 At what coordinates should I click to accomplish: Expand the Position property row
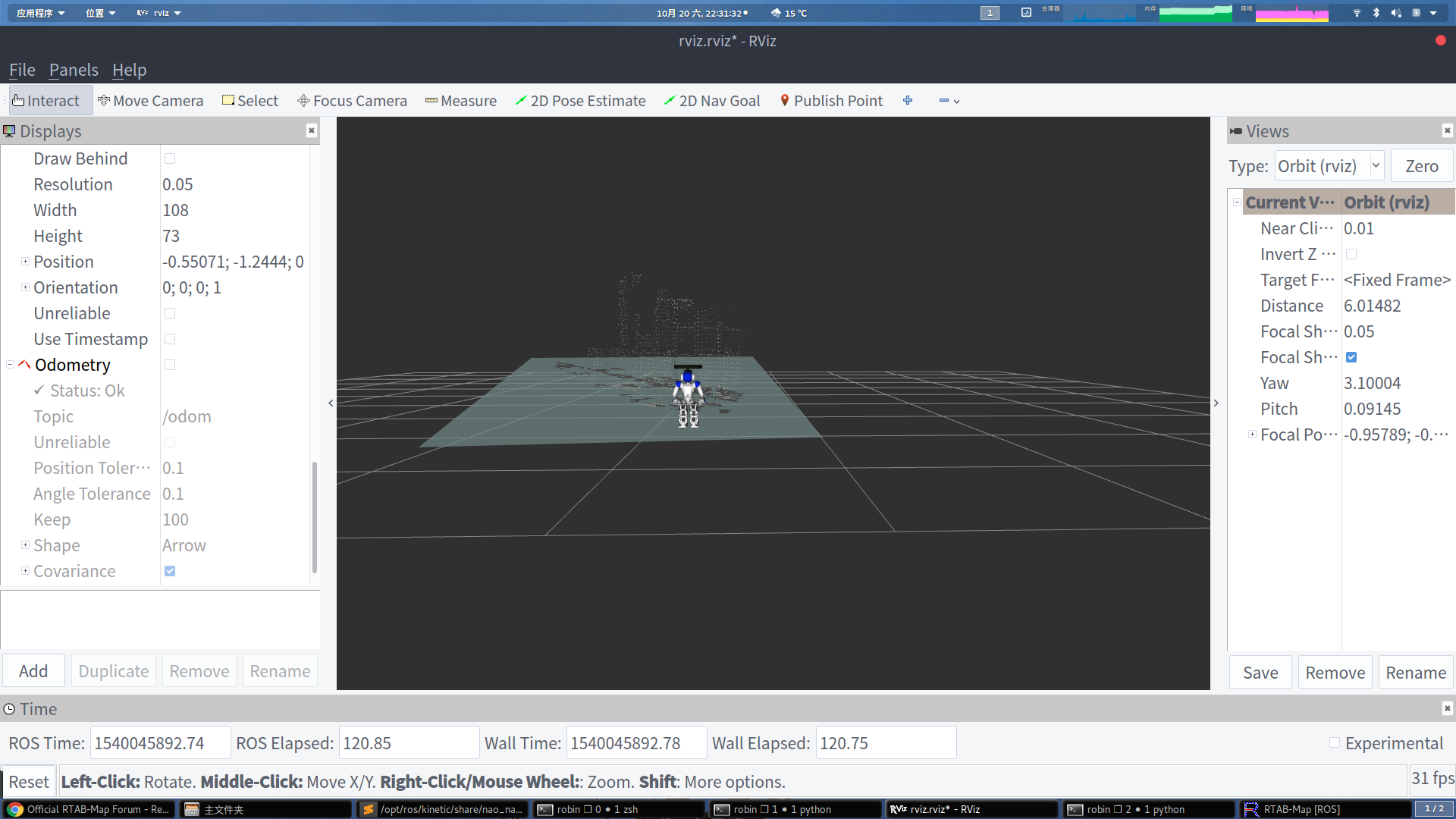25,262
